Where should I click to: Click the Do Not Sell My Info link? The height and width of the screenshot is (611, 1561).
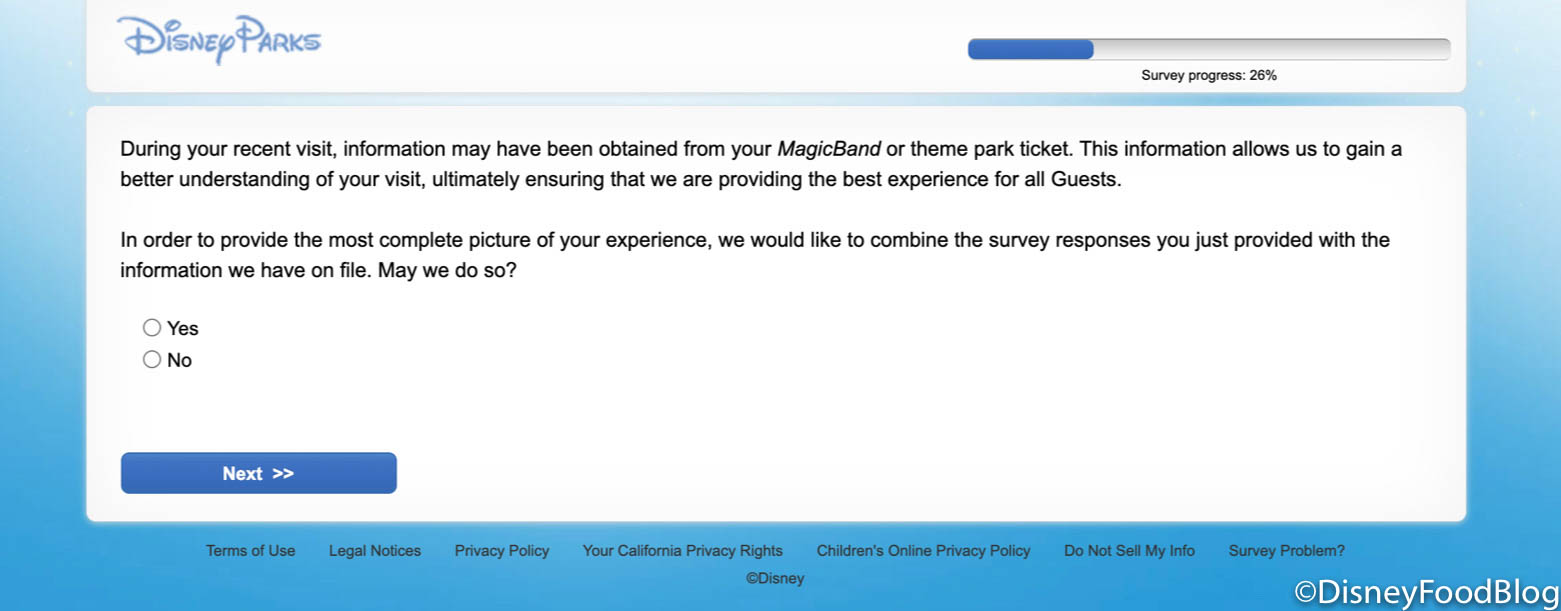[x=1129, y=551]
